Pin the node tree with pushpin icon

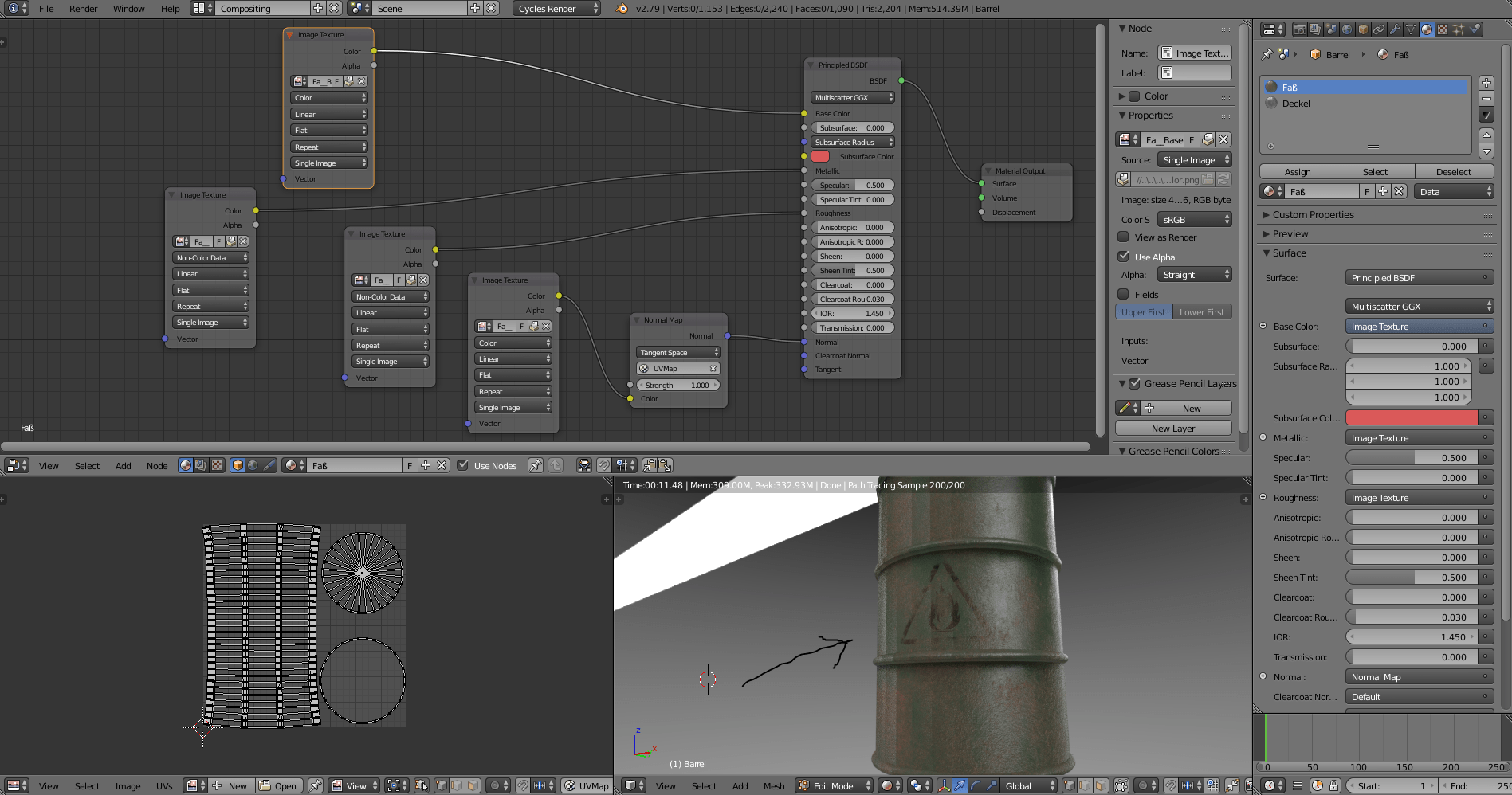pos(536,465)
